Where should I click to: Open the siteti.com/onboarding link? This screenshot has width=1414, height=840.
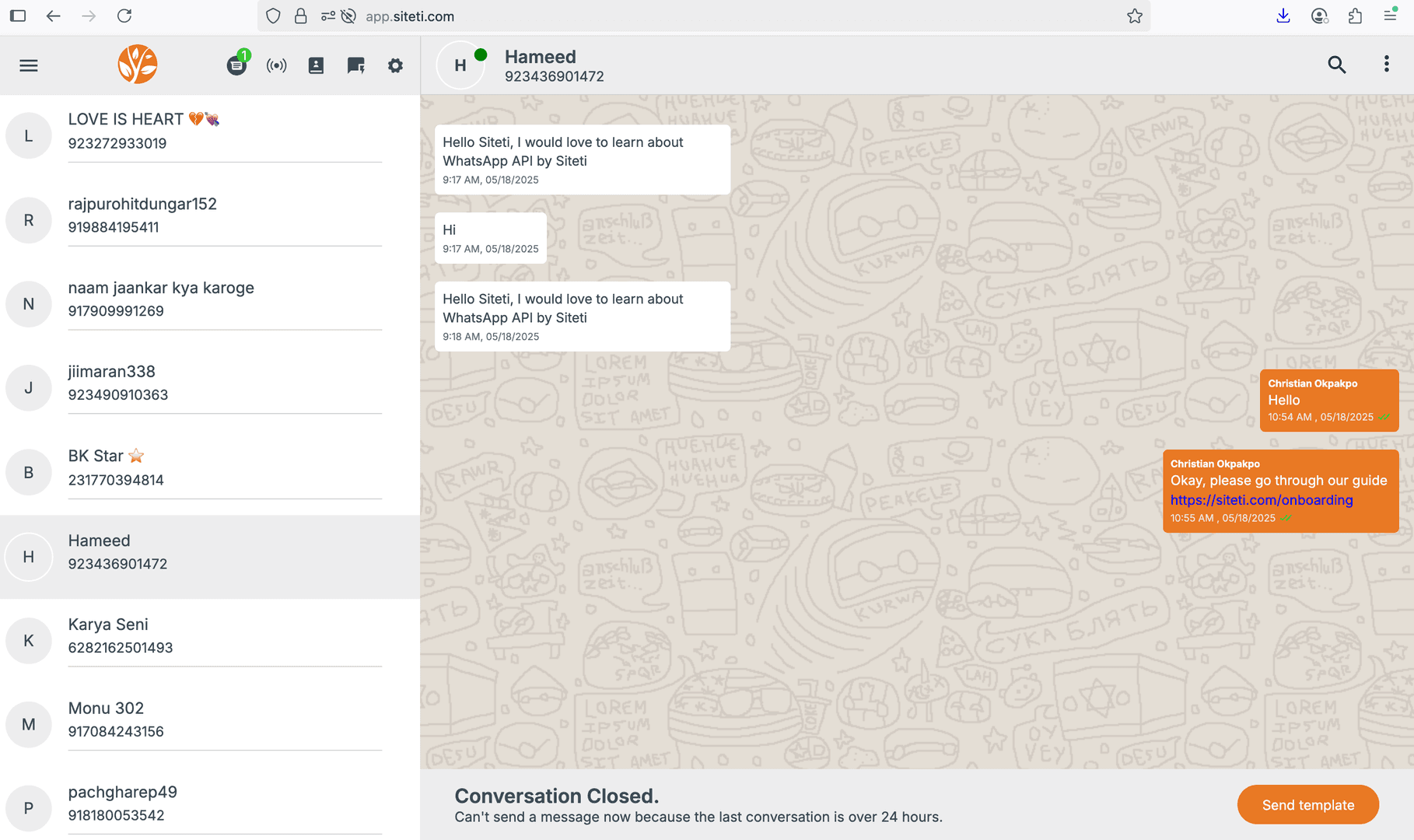tap(1261, 500)
